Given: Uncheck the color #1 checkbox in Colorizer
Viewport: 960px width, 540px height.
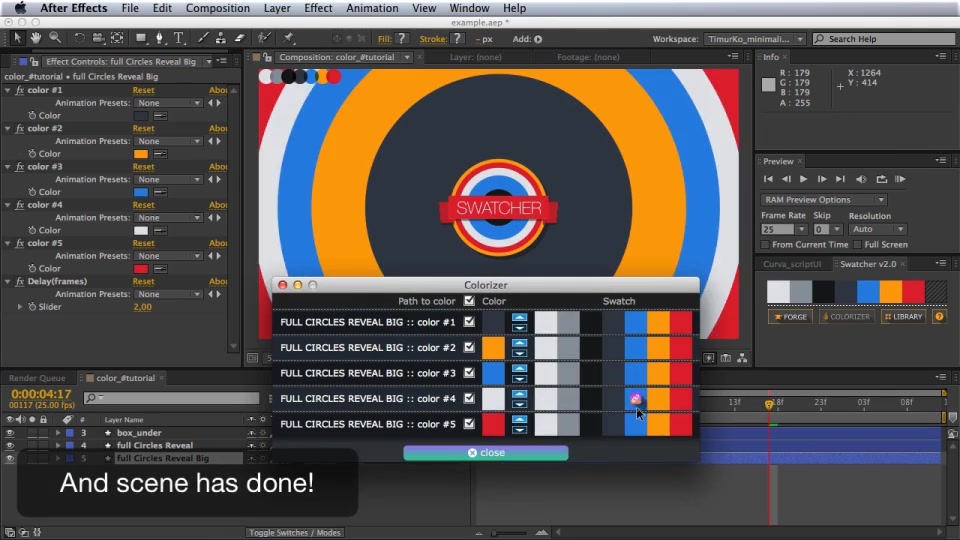Looking at the screenshot, I should [469, 321].
